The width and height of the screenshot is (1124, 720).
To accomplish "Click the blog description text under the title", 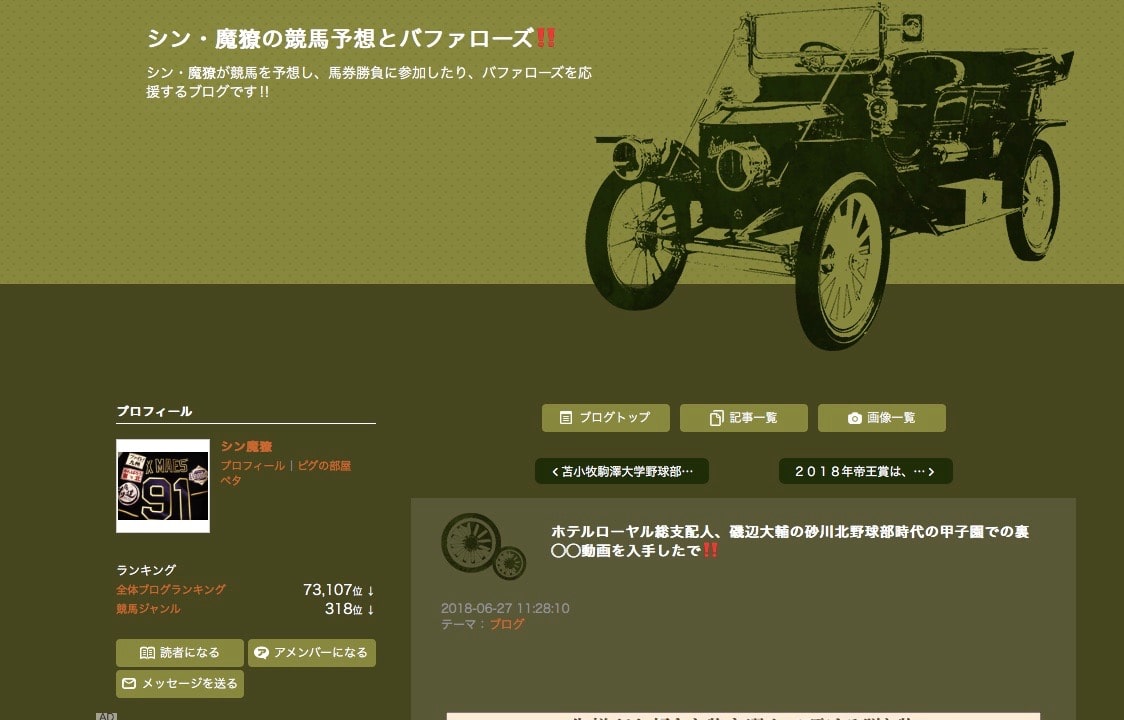I will pyautogui.click(x=369, y=82).
